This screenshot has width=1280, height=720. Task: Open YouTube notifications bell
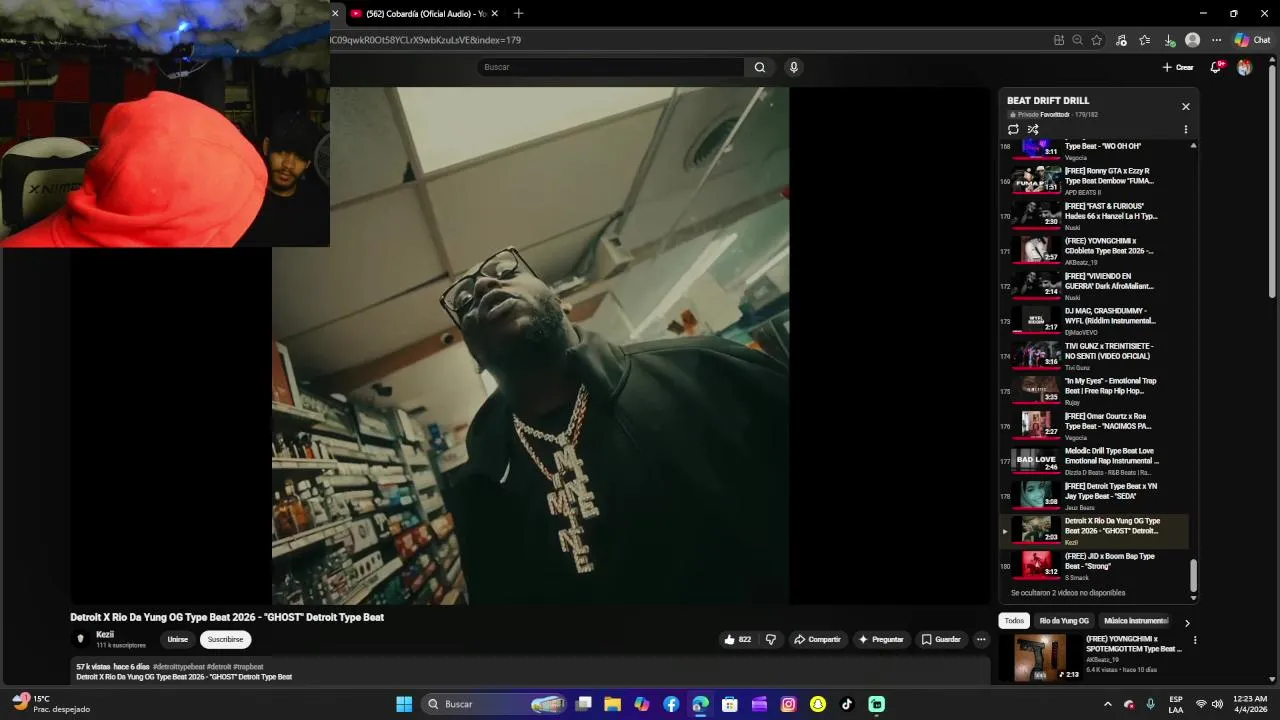1216,67
